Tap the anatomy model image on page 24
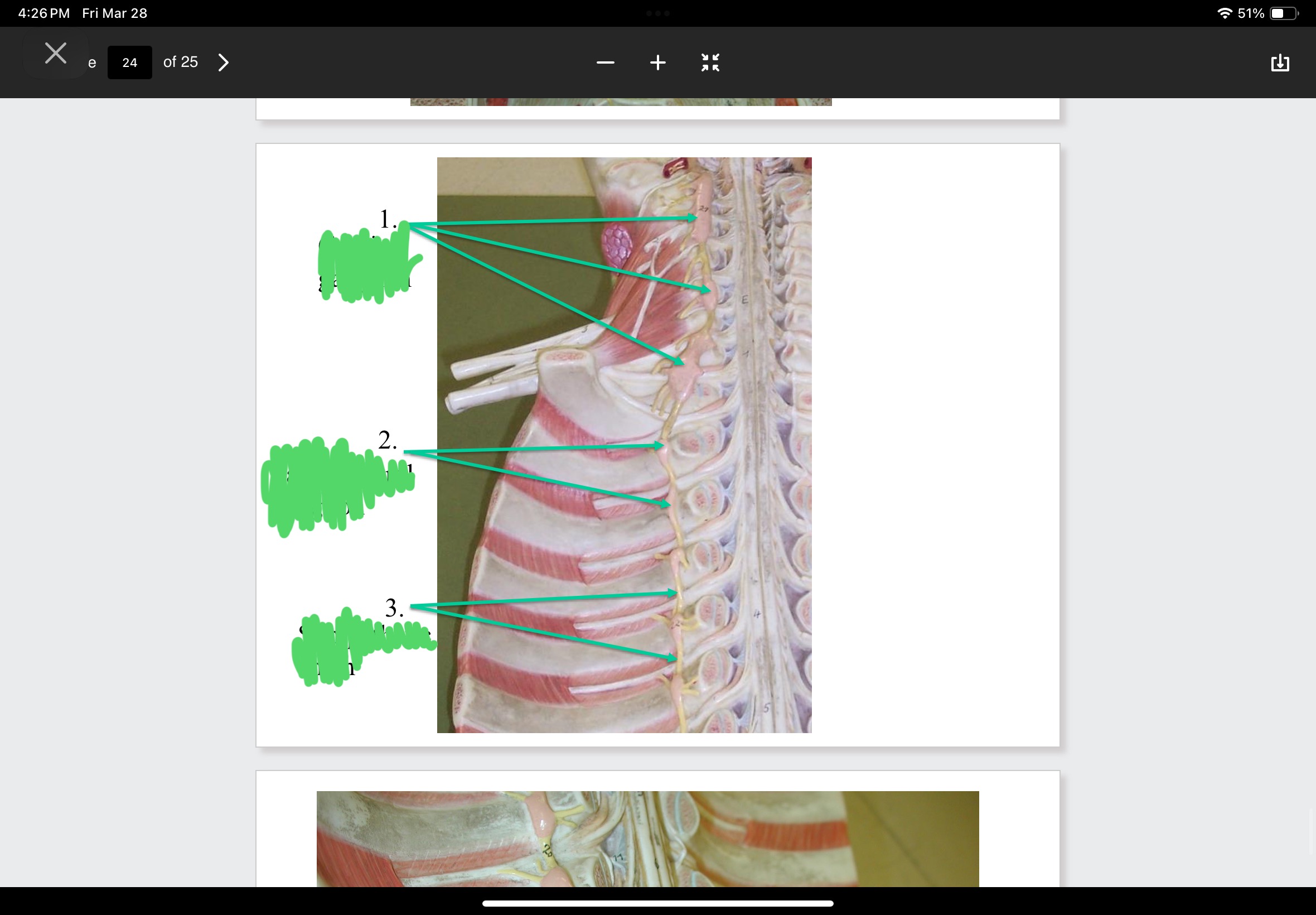Screen dimensions: 1316x915 (624, 445)
